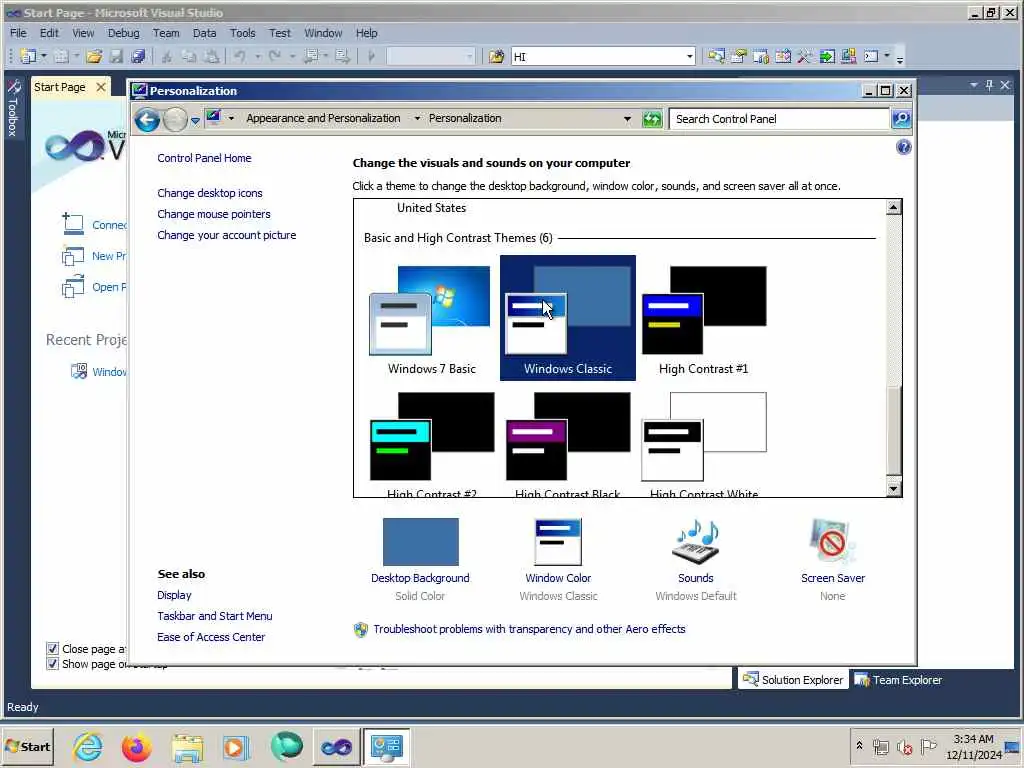
Task: Click the theme list scrollbar thumb
Action: [x=893, y=430]
